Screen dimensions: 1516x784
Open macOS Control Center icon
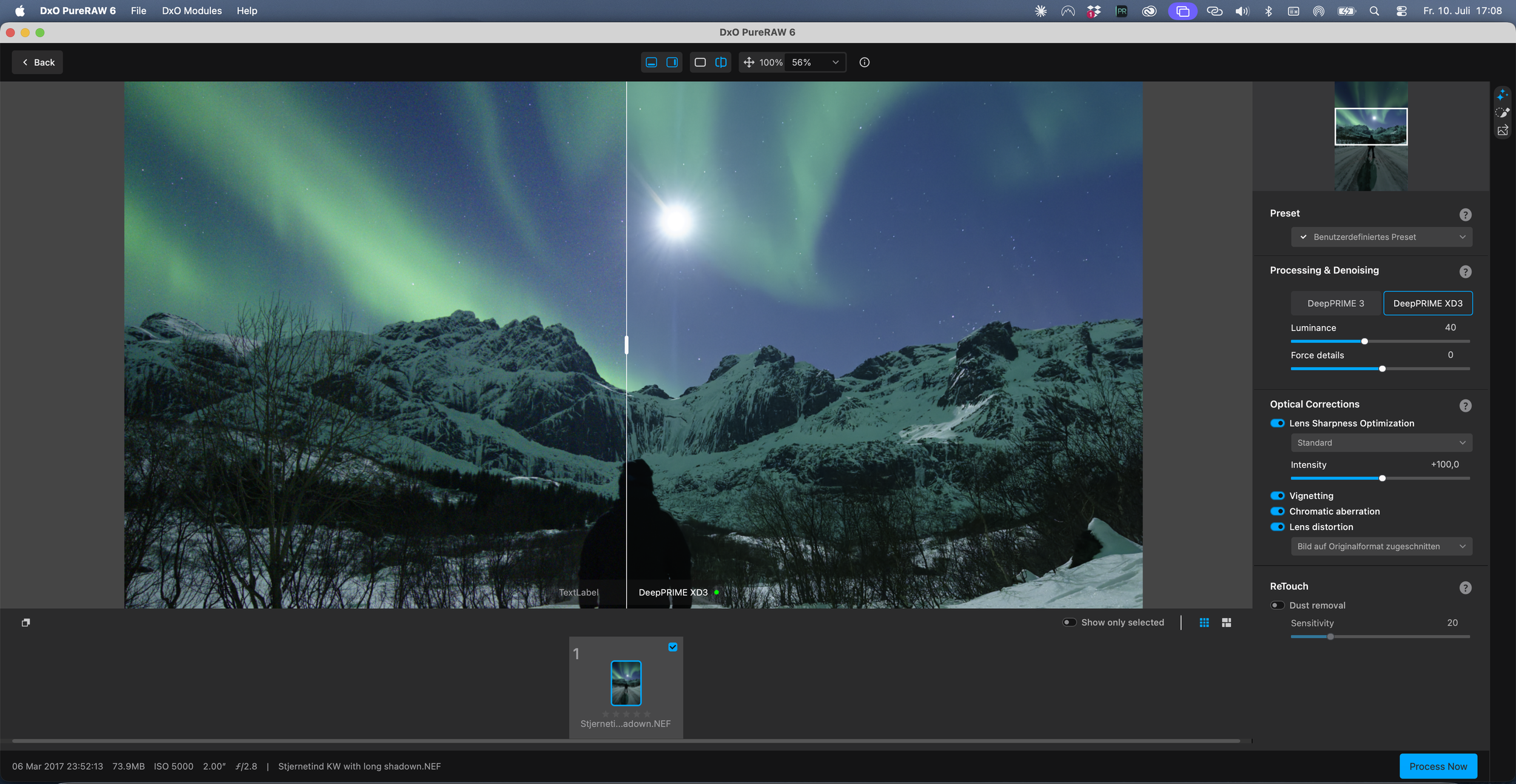tap(1401, 11)
